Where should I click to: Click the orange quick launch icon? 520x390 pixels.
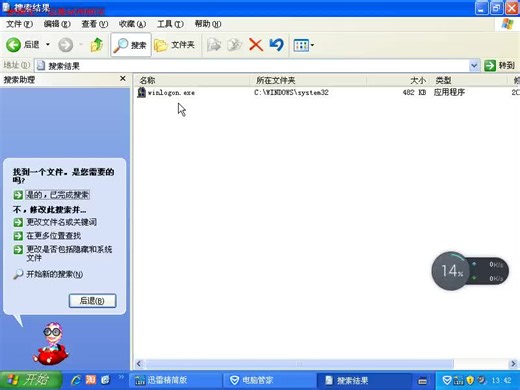tap(91, 380)
